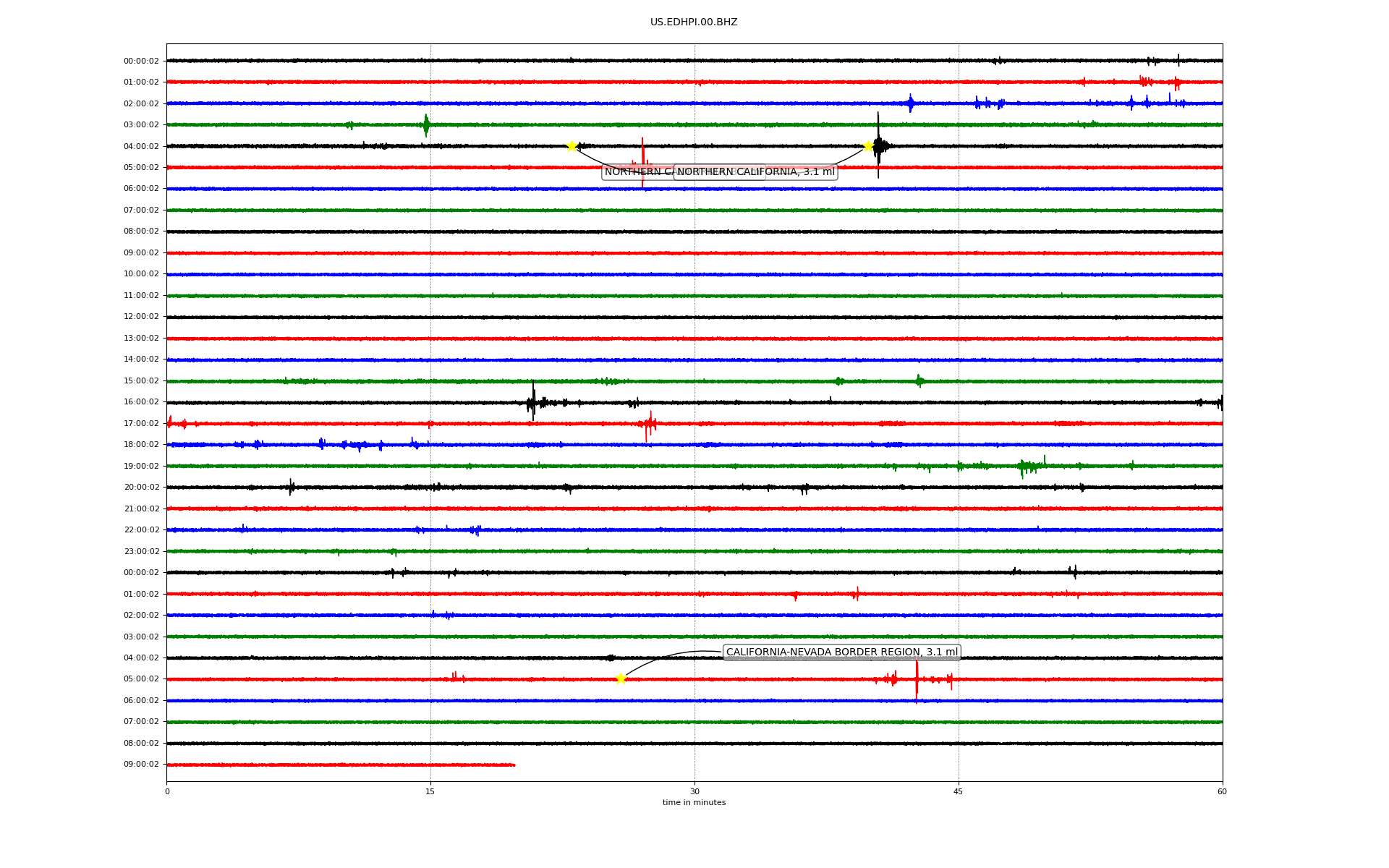Click the 45 tick on the x-axis
Viewport: 1389px width, 868px height.
959,791
